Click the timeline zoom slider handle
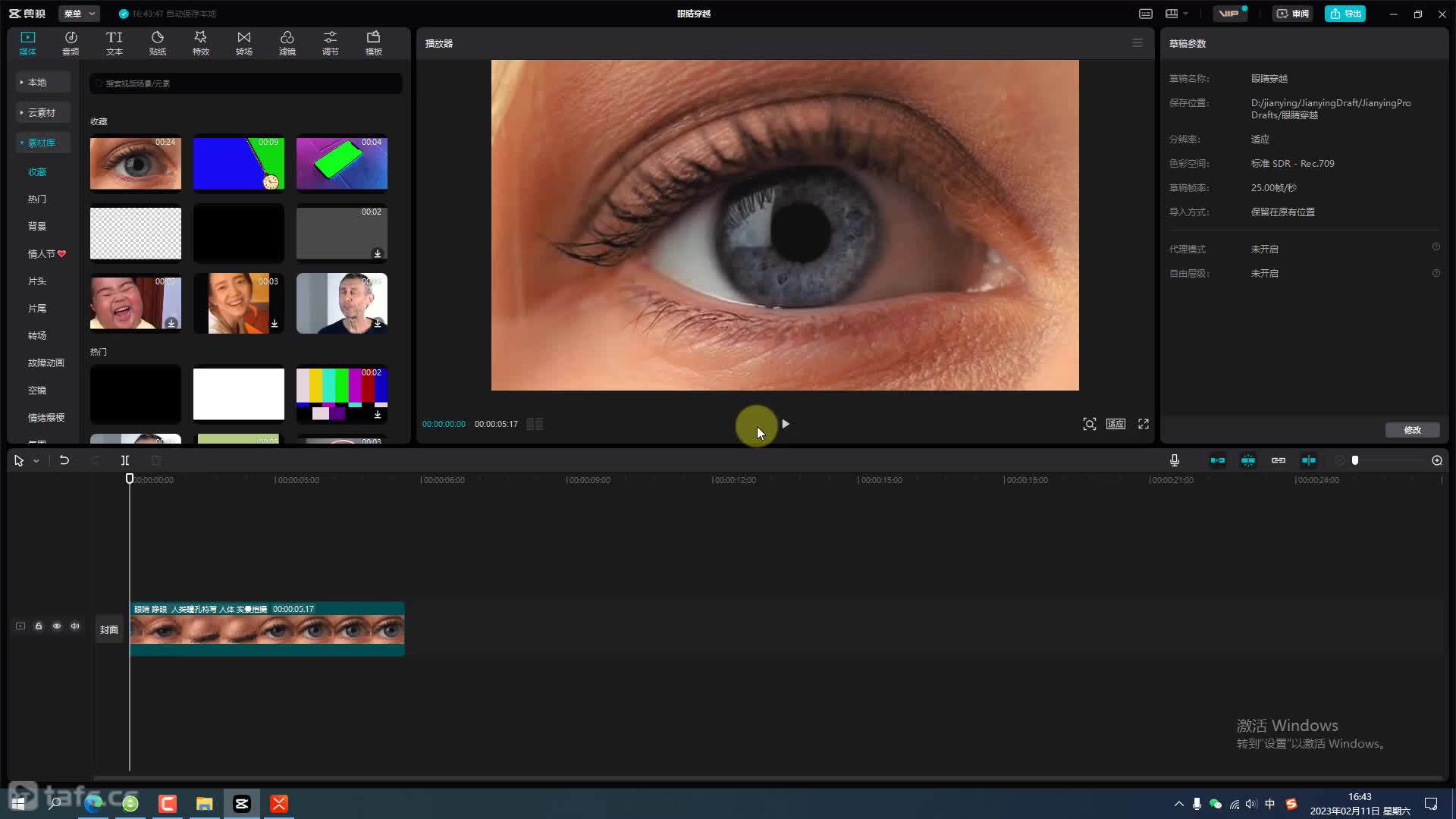 pos(1355,460)
